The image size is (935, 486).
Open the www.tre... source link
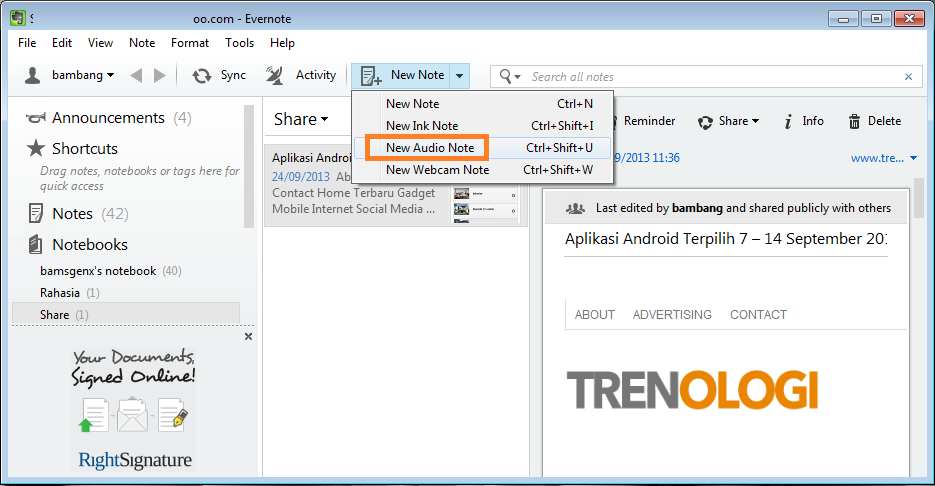click(877, 158)
